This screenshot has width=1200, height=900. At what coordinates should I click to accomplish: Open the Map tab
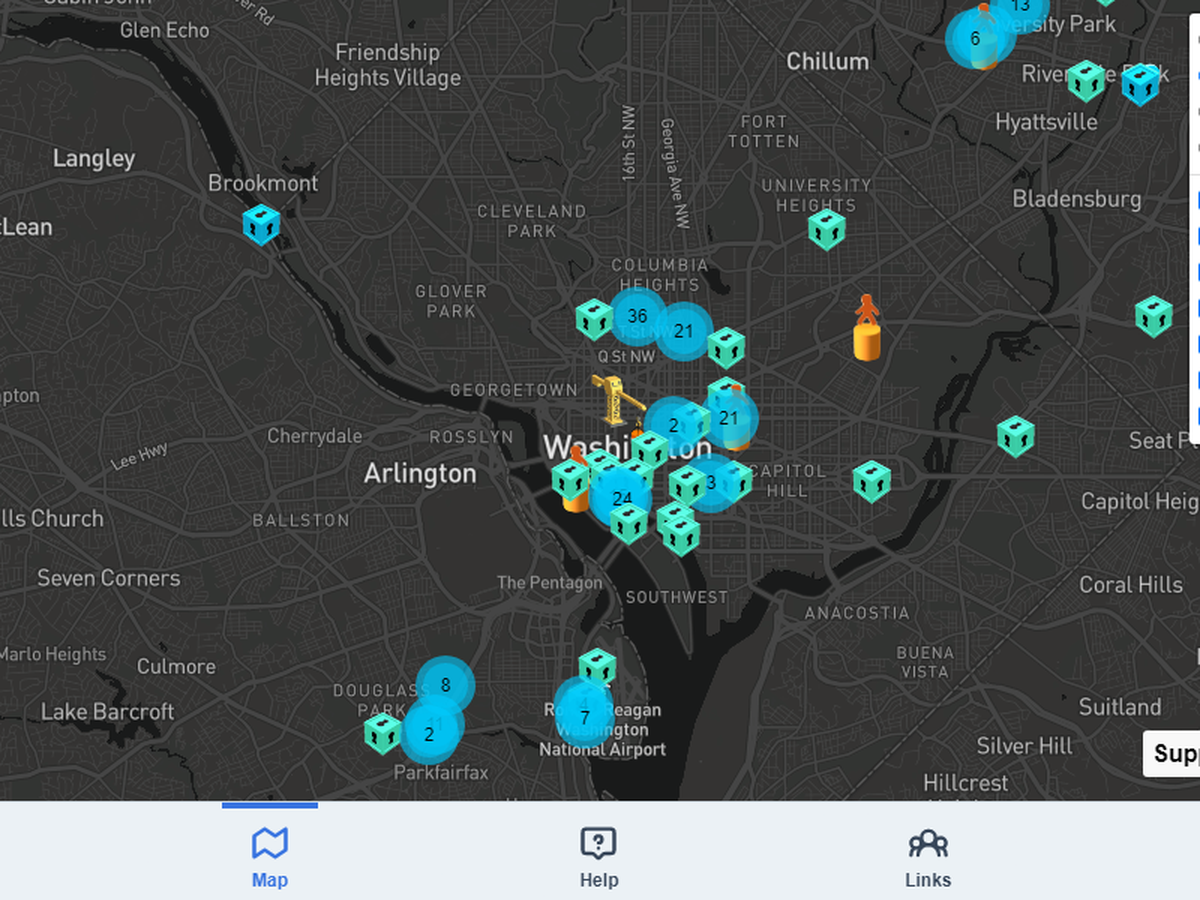point(270,856)
